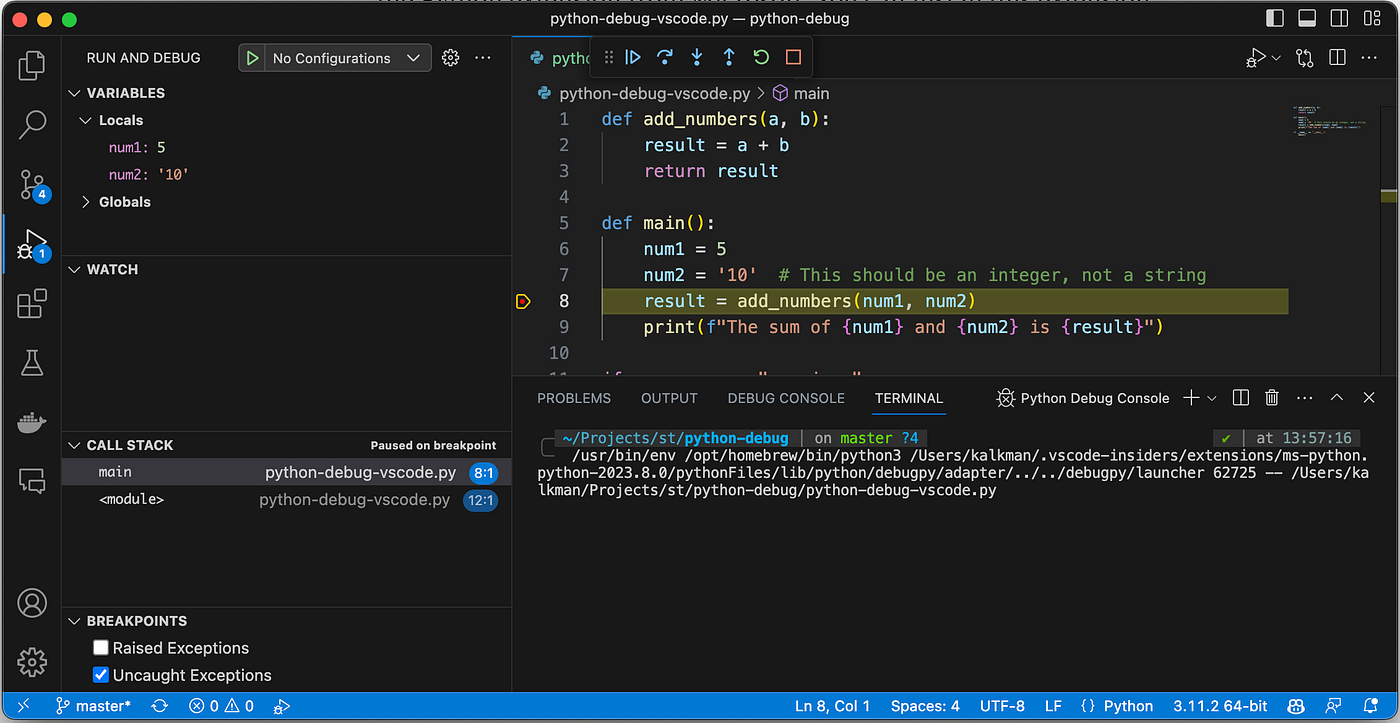Click the Python 3.11.2 64-bit interpreter selector
Image resolution: width=1400 pixels, height=723 pixels.
[x=1217, y=706]
